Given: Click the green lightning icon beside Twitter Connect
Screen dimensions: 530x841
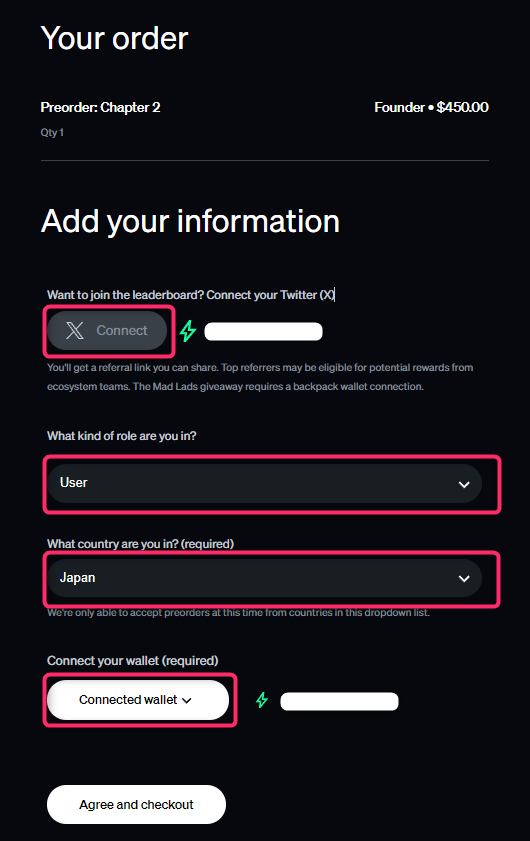Looking at the screenshot, I should tap(188, 331).
